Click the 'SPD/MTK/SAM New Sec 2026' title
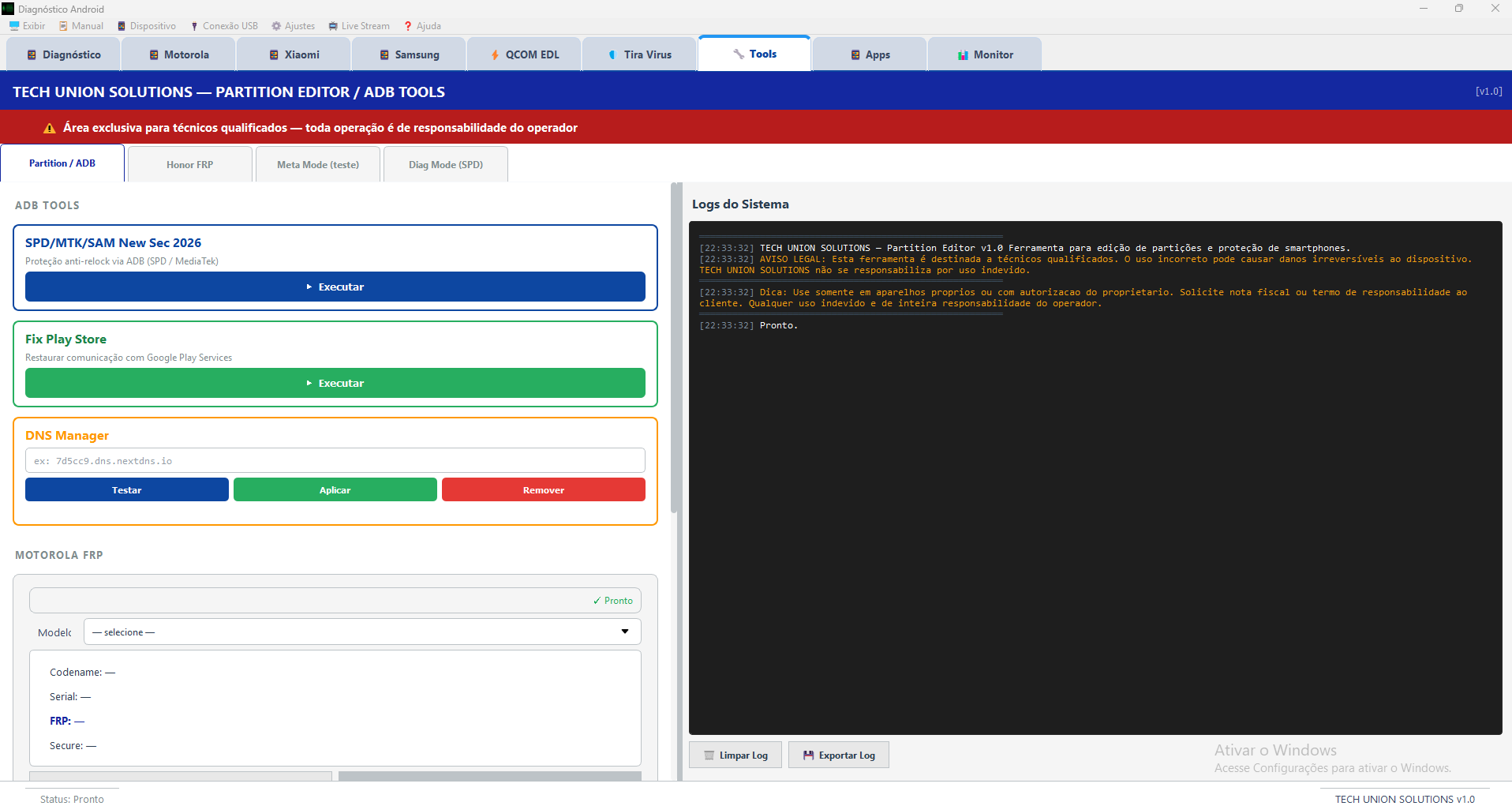Image resolution: width=1512 pixels, height=806 pixels. click(x=113, y=242)
